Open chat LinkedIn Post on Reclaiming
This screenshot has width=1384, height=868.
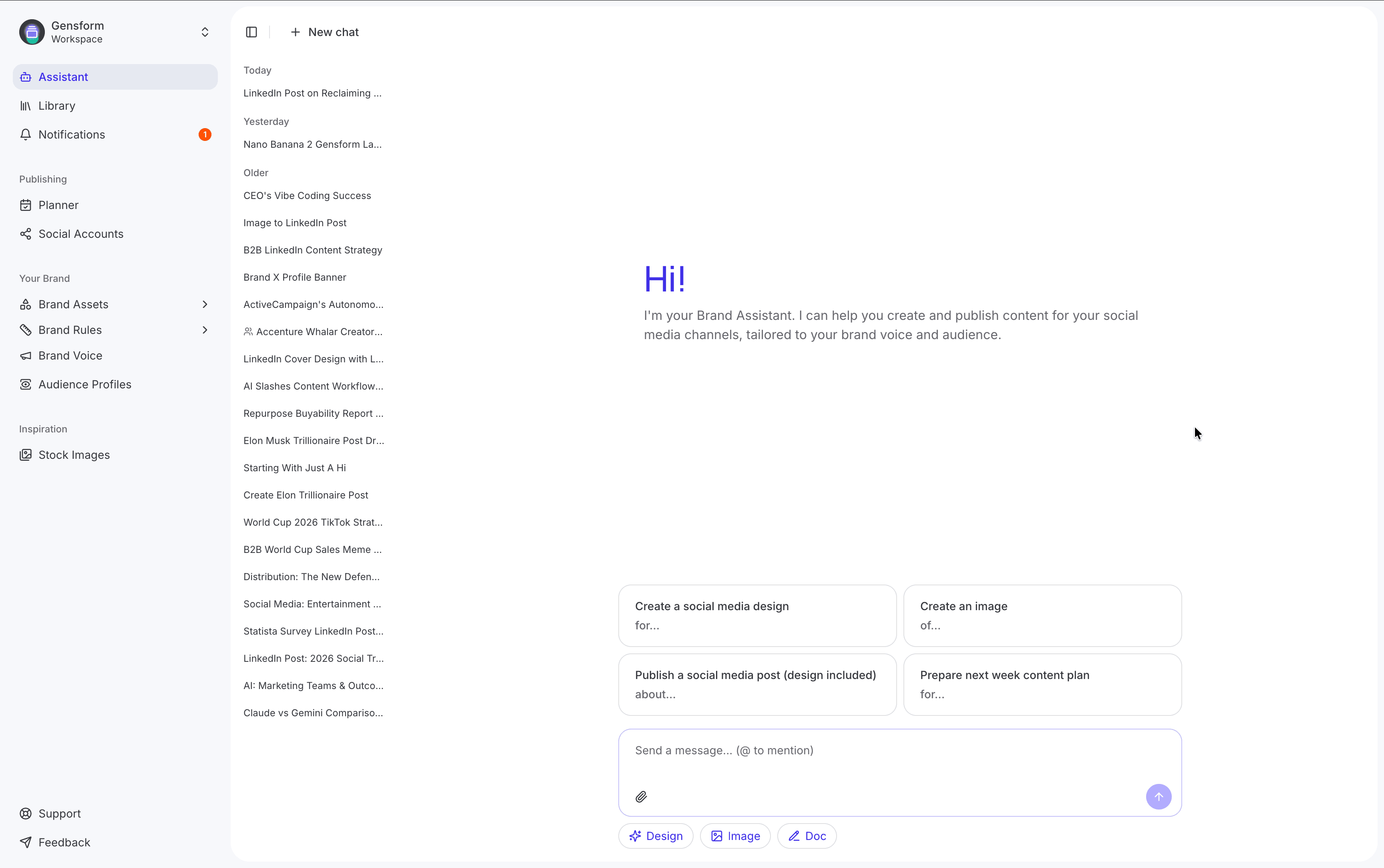[x=313, y=93]
